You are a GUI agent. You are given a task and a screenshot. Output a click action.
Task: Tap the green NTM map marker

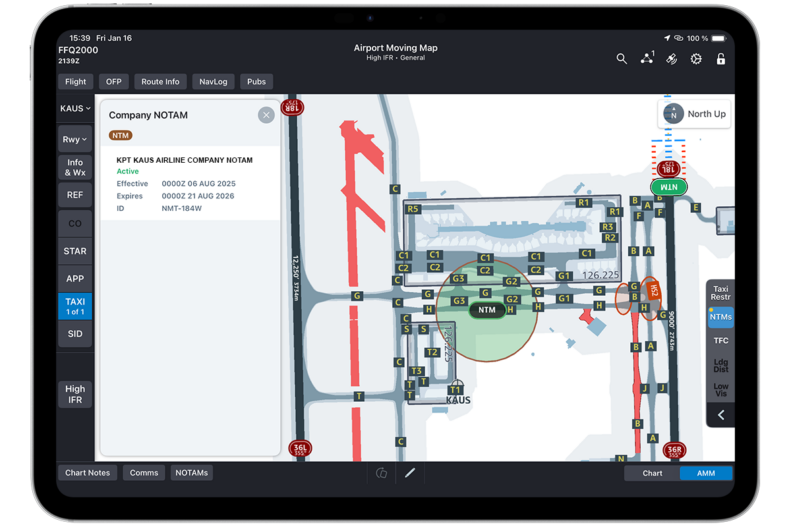pos(487,310)
